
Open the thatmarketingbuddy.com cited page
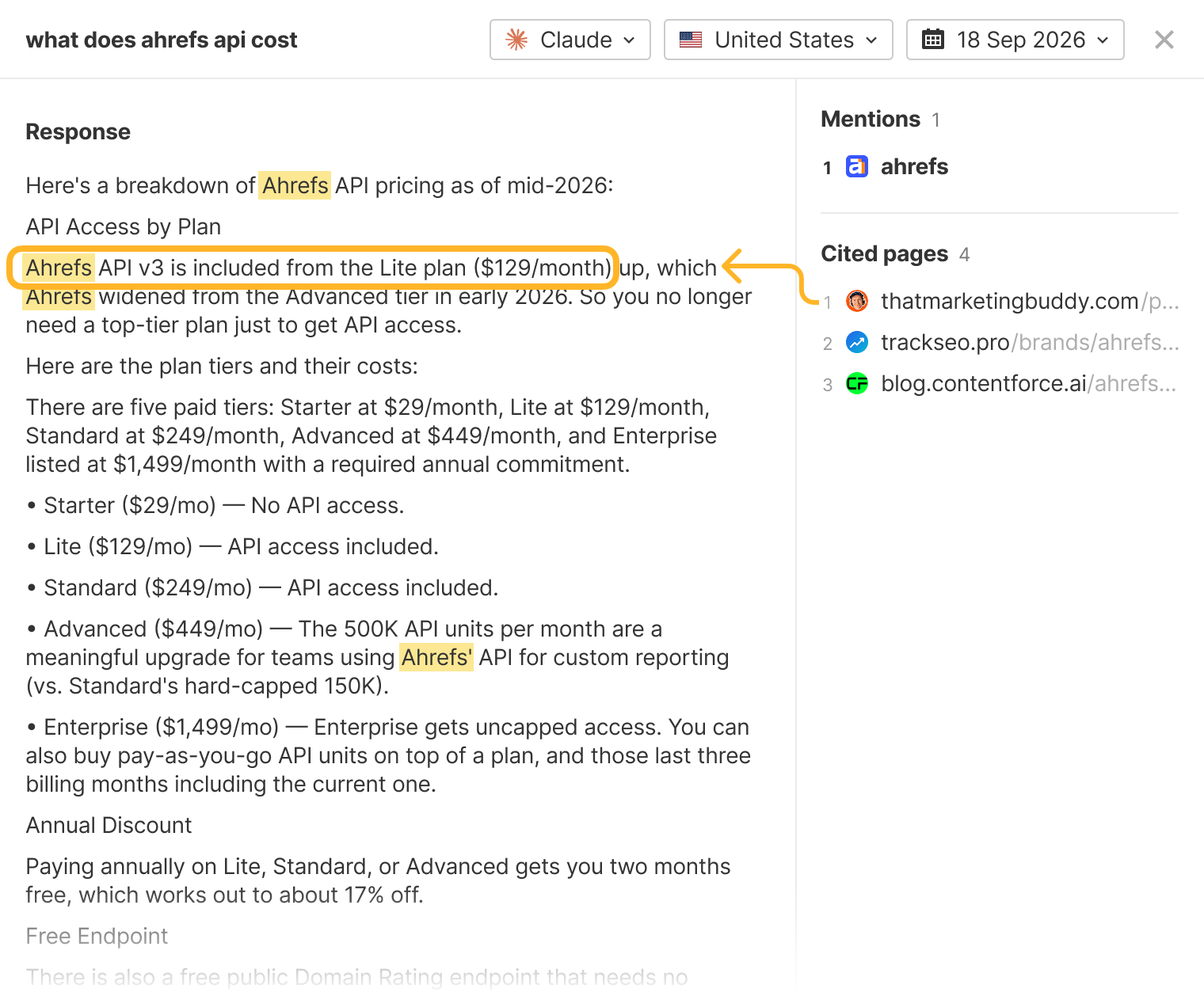1030,301
